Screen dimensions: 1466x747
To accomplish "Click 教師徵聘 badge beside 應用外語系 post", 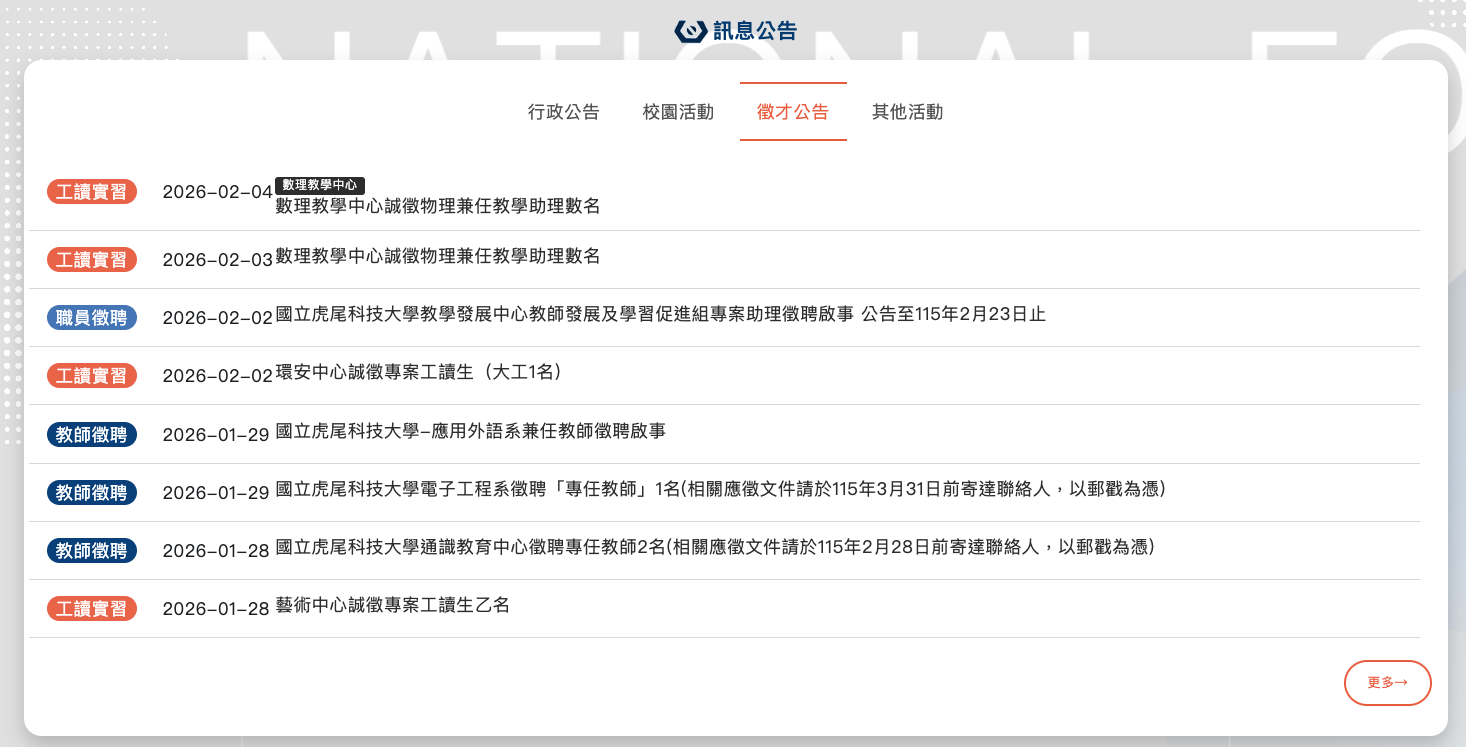I will tap(92, 434).
